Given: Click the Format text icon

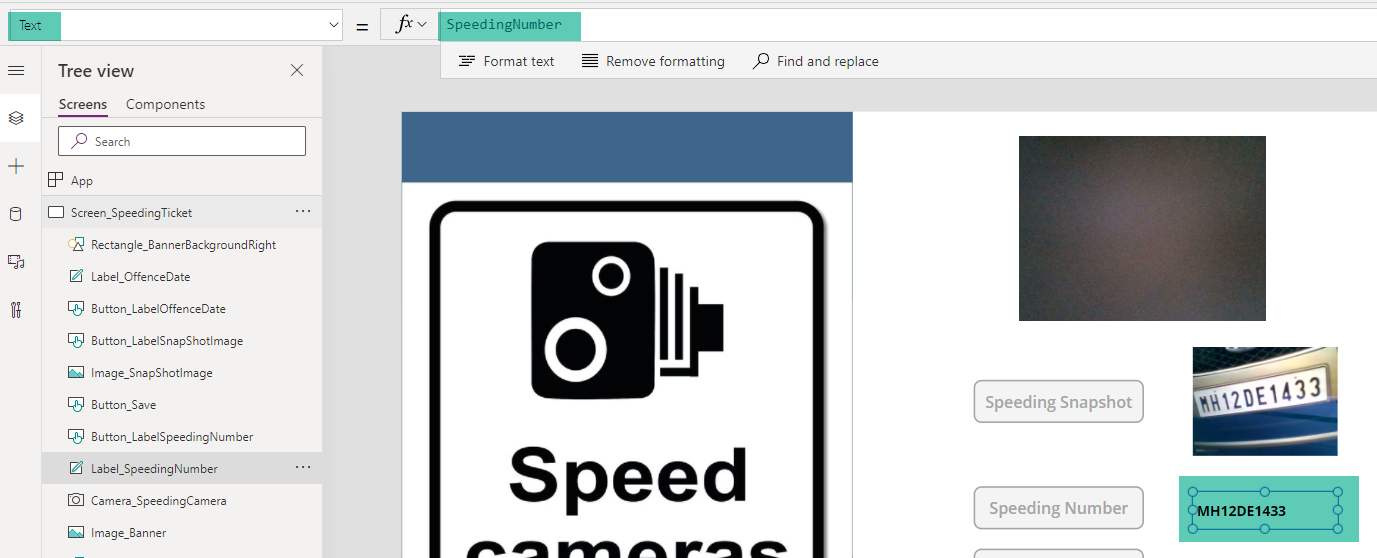Looking at the screenshot, I should [x=467, y=61].
